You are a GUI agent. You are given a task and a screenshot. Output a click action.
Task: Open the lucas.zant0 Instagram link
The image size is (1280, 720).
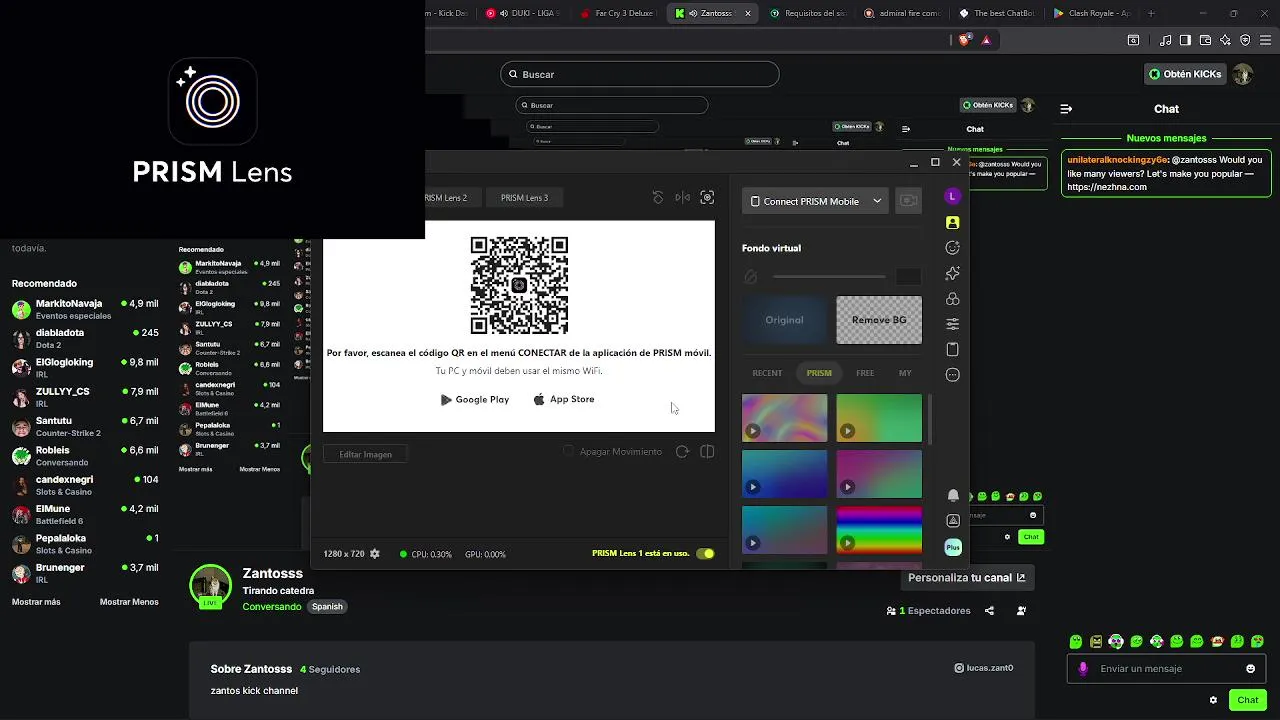coord(984,668)
